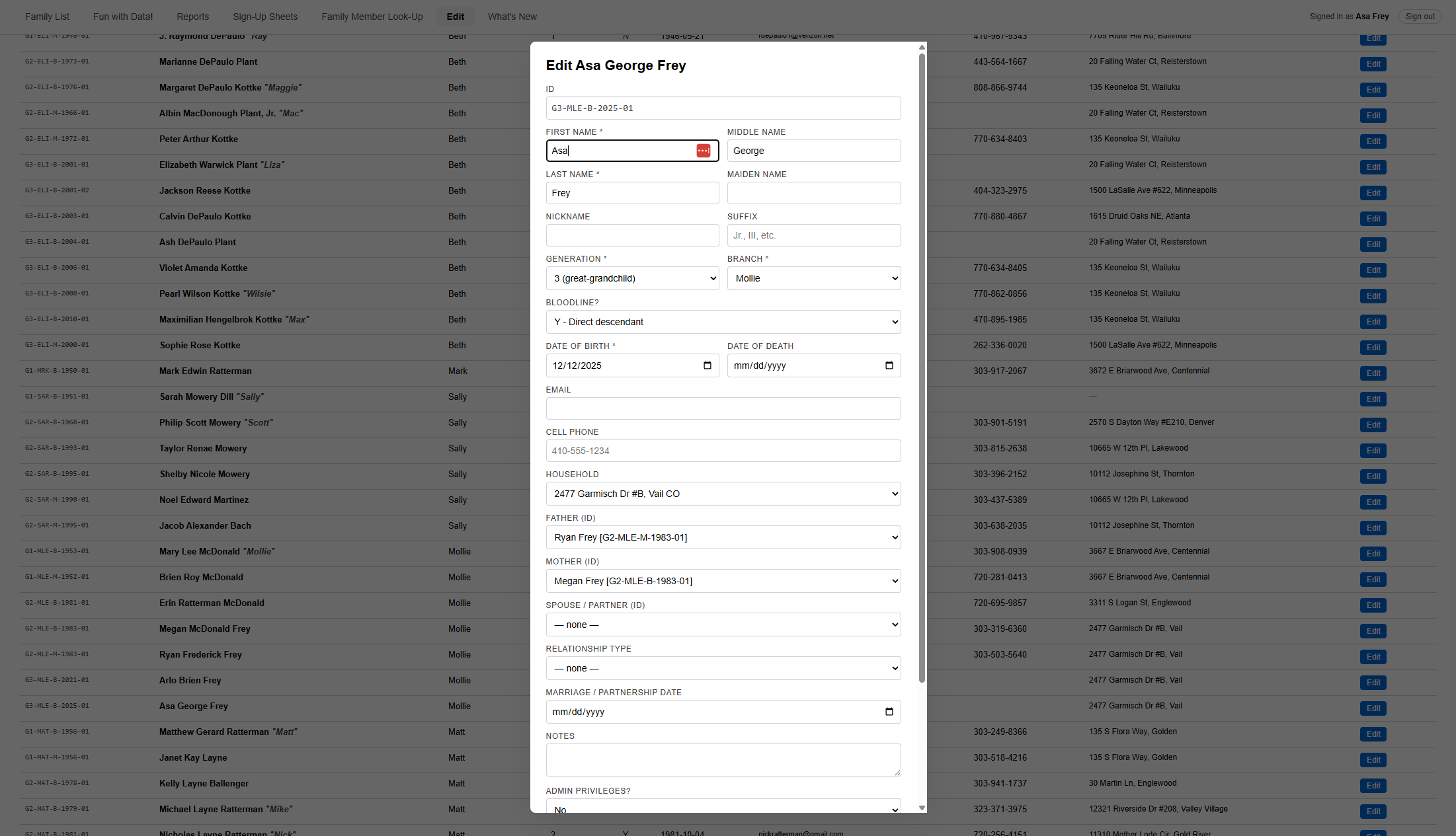Screen dimensions: 1456x836
Task: Click Edit button for Asa George Frey row
Action: 1373,708
